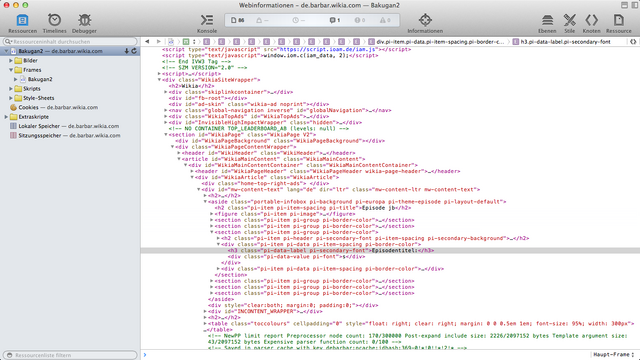Expand the Bakugan2 frame item

pyautogui.click(x=16, y=79)
